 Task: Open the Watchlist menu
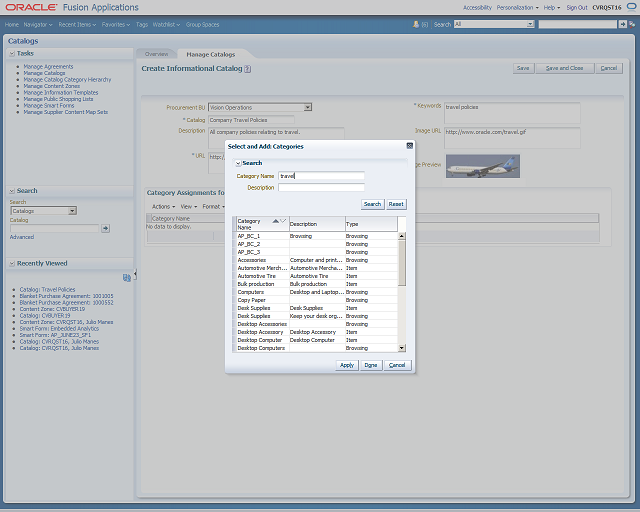pyautogui.click(x=166, y=24)
